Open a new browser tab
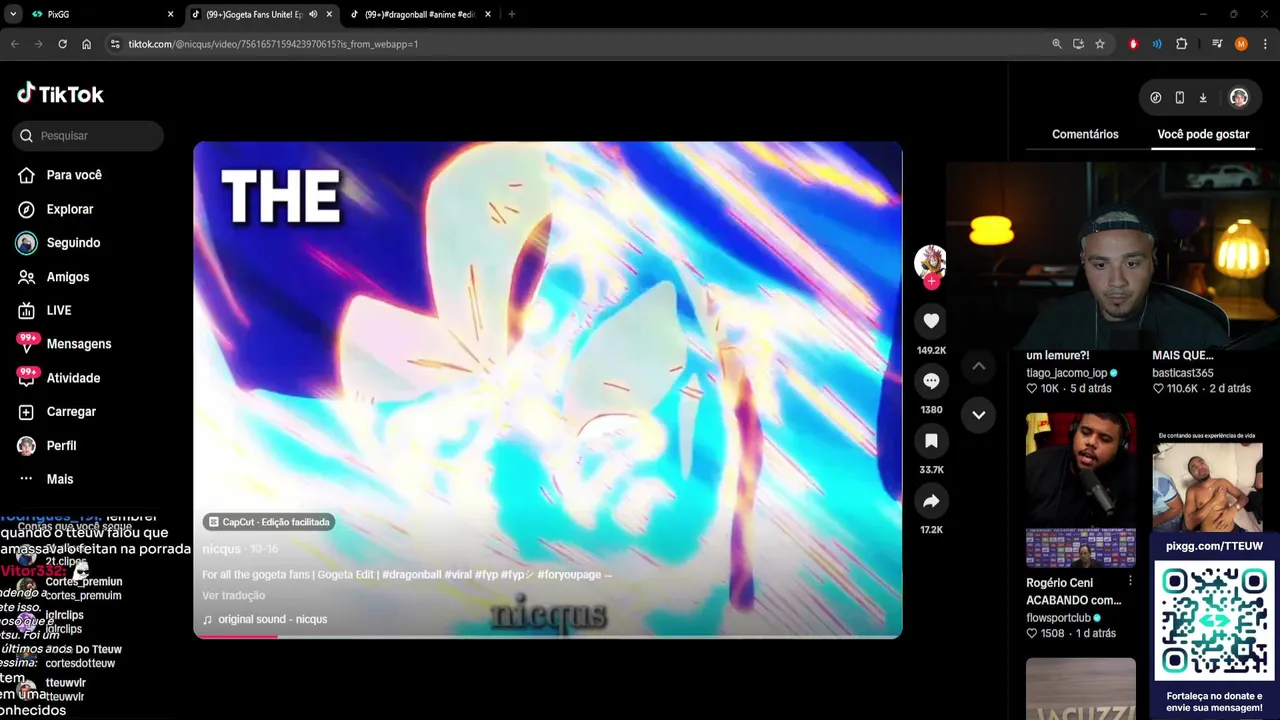This screenshot has width=1280, height=720. coord(512,15)
